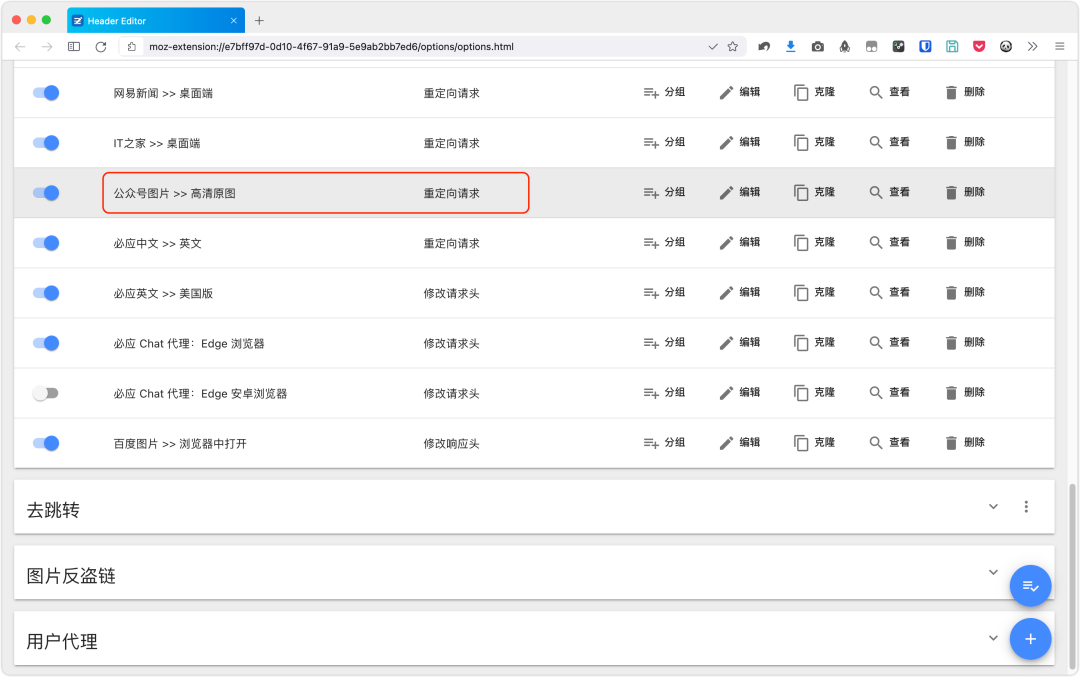Disable the 网易新闻 >> 桌面端 rule toggle

coord(46,93)
